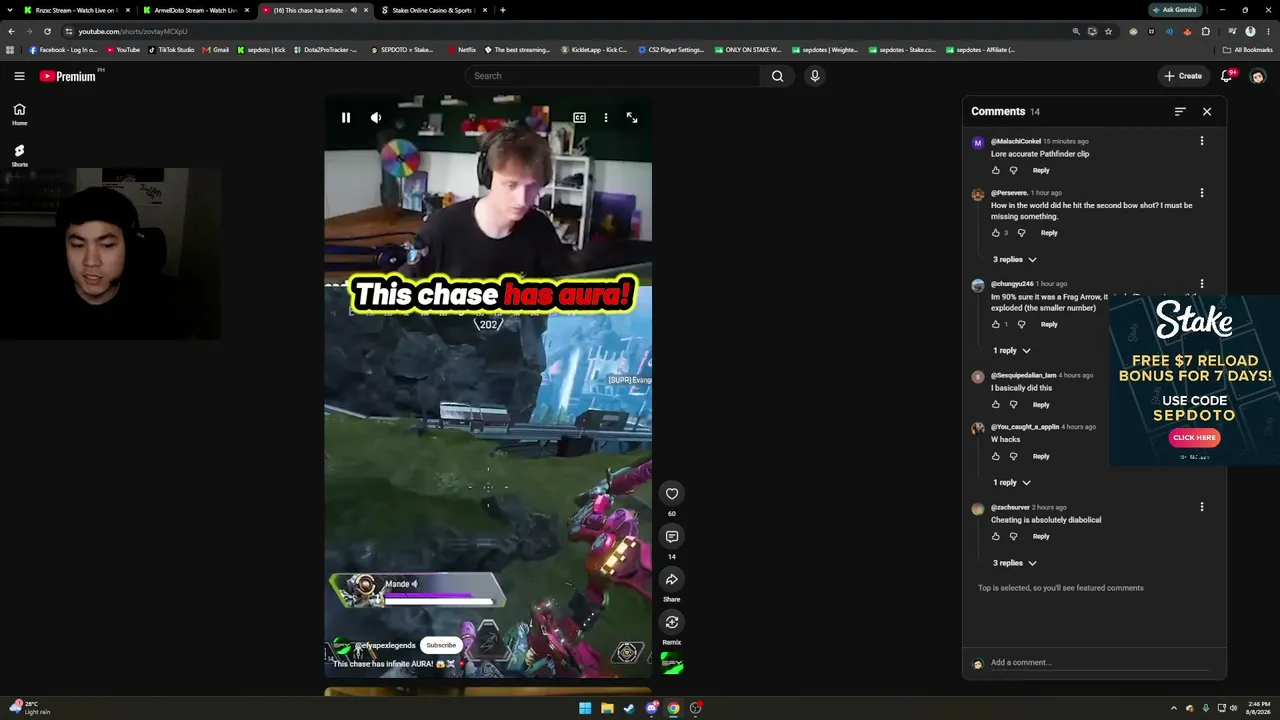Like this Short with the heart button

(x=672, y=493)
